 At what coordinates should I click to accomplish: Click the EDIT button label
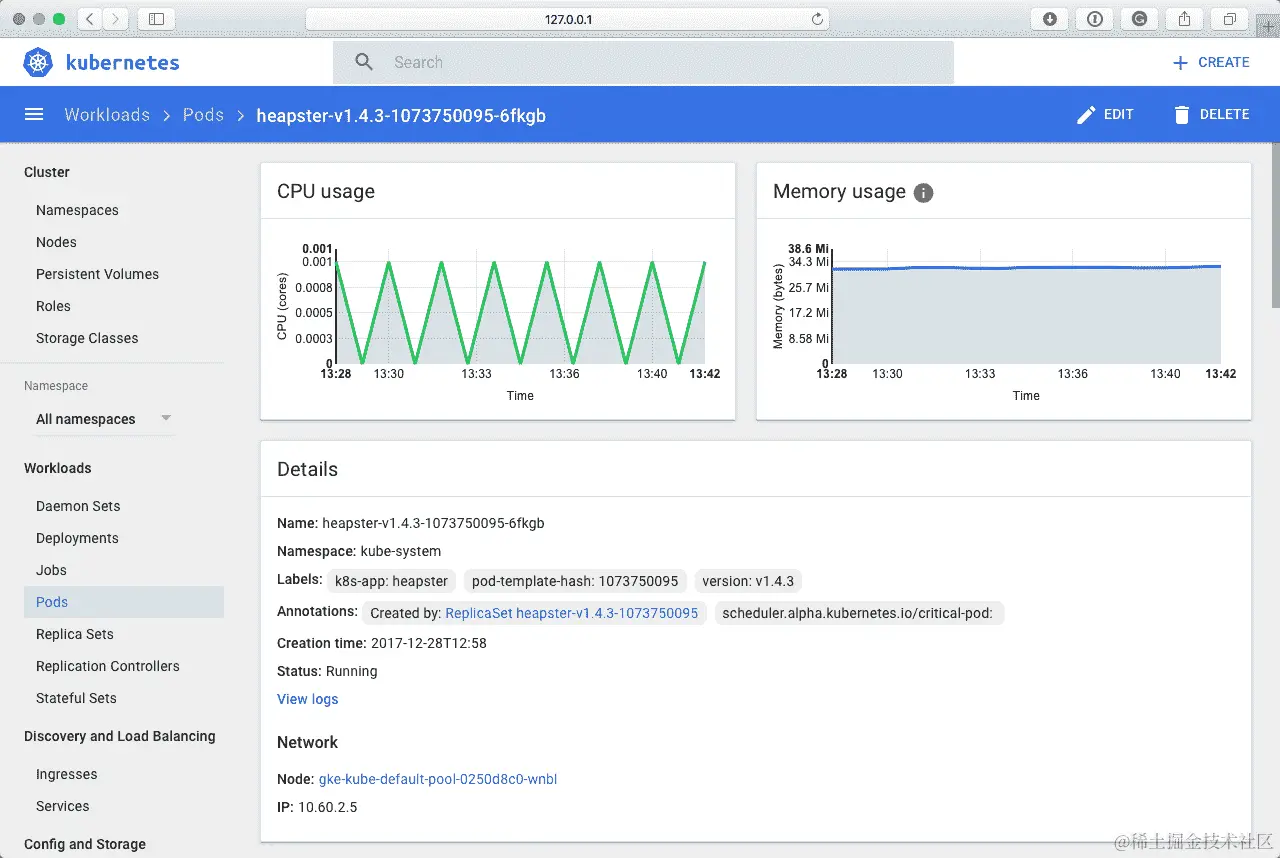tap(1118, 115)
